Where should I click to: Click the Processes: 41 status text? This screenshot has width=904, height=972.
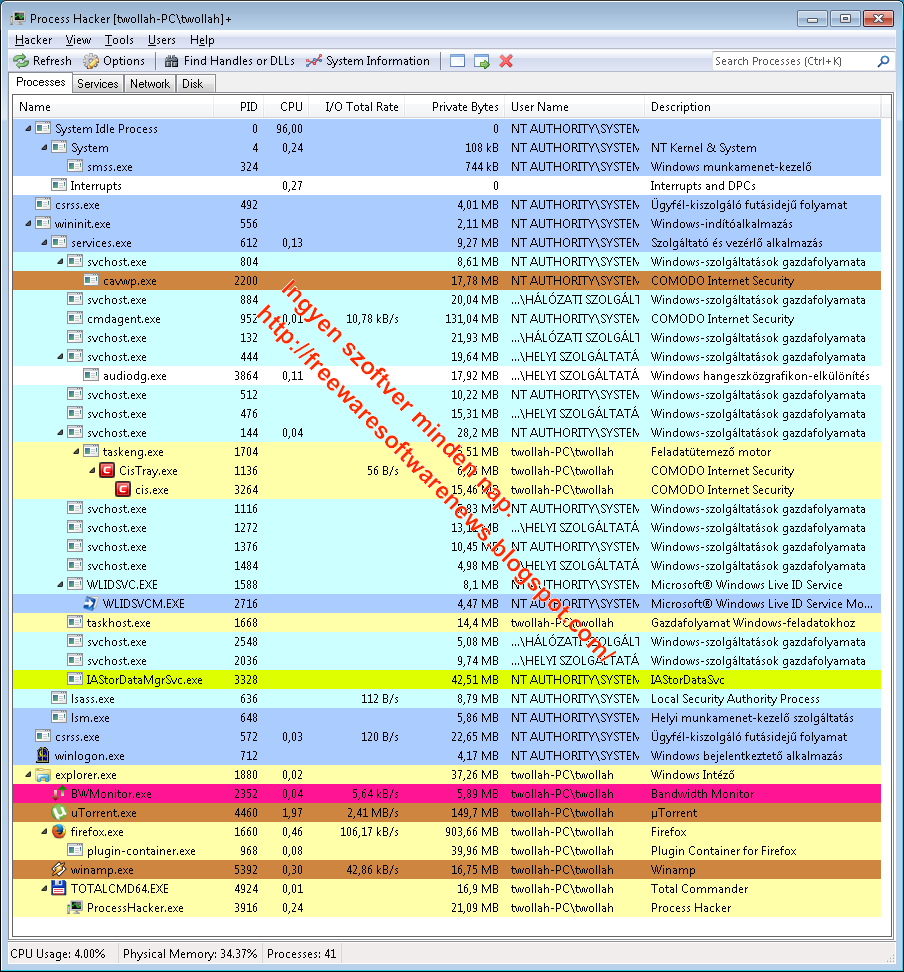click(x=301, y=953)
